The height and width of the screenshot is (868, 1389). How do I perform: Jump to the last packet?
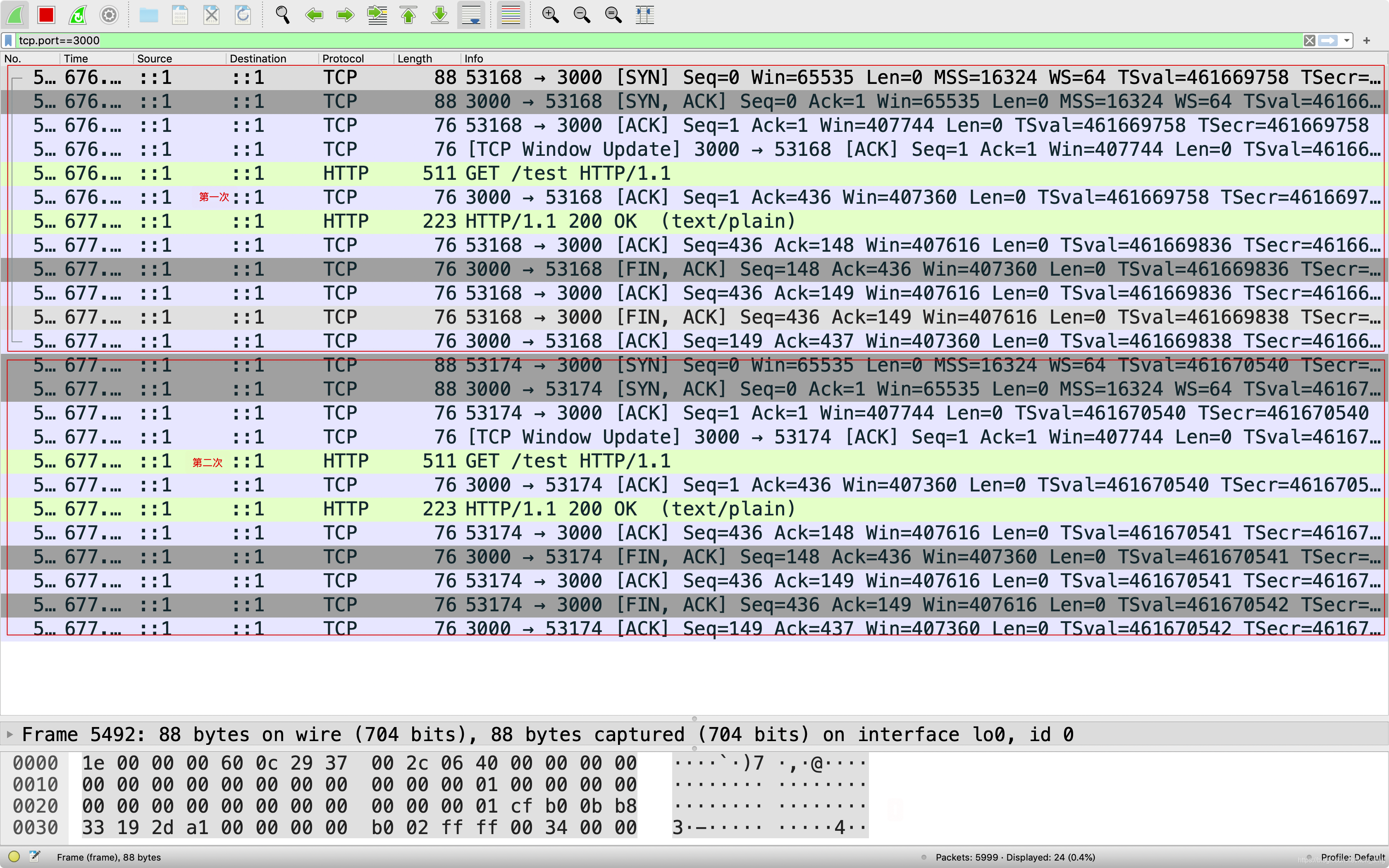[x=440, y=15]
